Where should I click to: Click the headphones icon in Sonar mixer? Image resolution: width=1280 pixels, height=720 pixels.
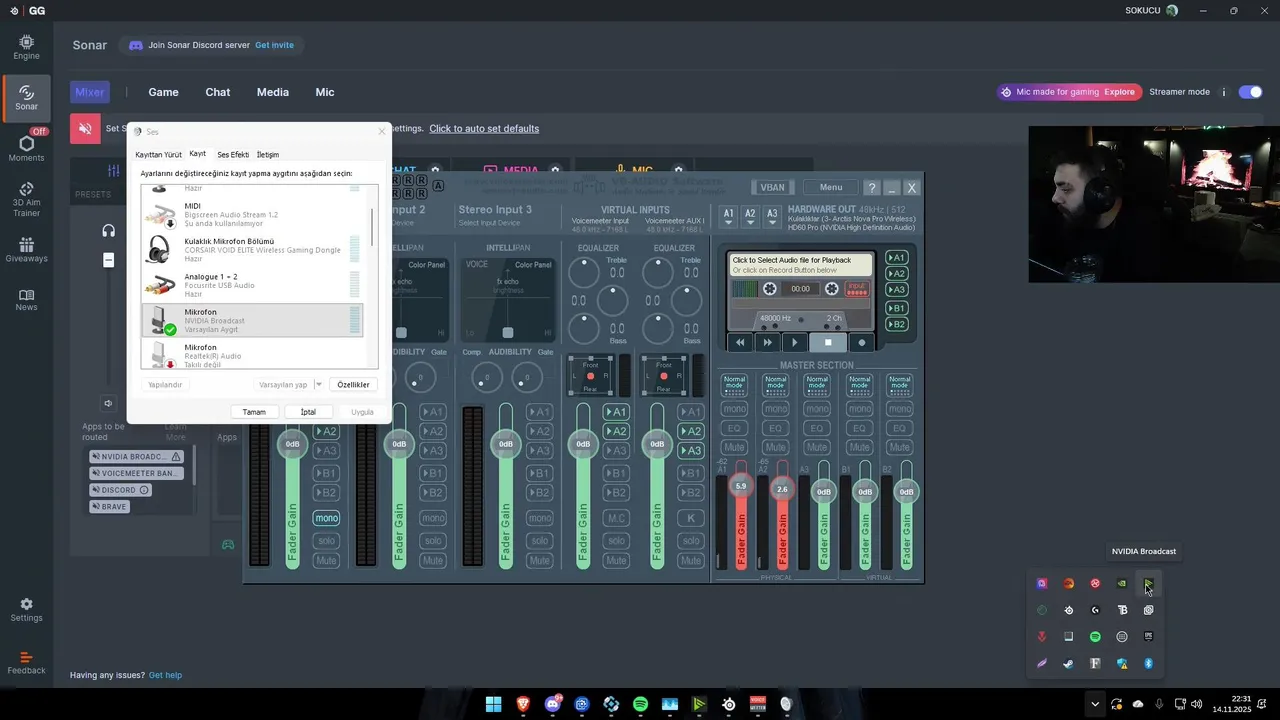click(x=108, y=230)
